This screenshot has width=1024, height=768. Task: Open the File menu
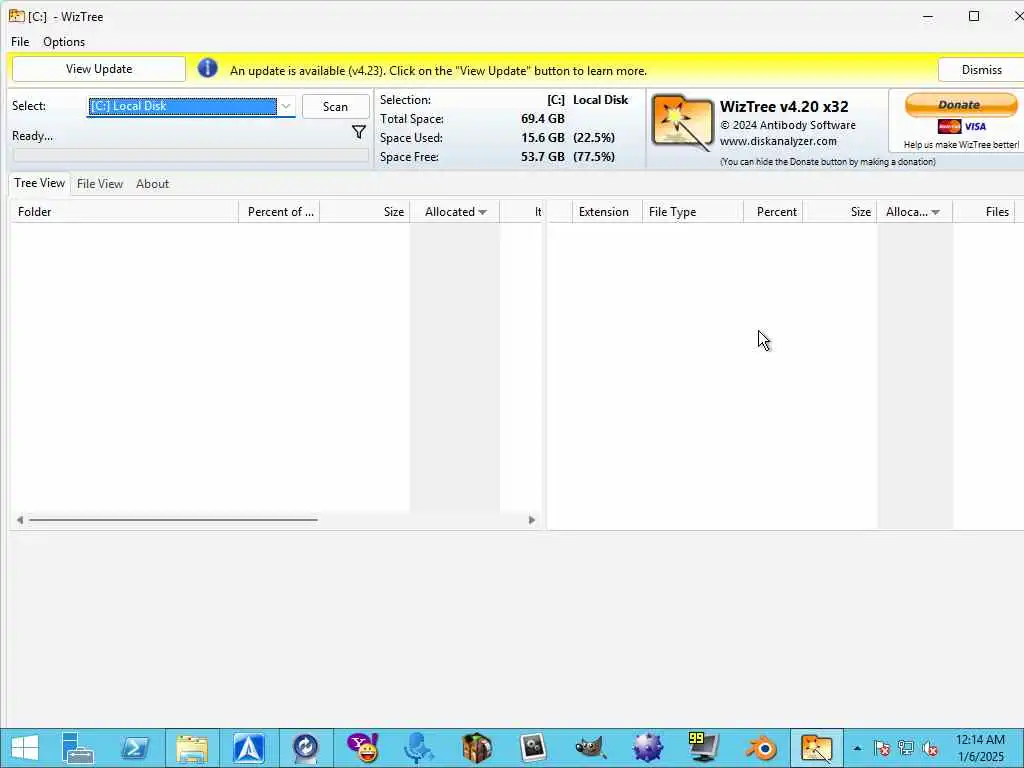click(x=20, y=42)
